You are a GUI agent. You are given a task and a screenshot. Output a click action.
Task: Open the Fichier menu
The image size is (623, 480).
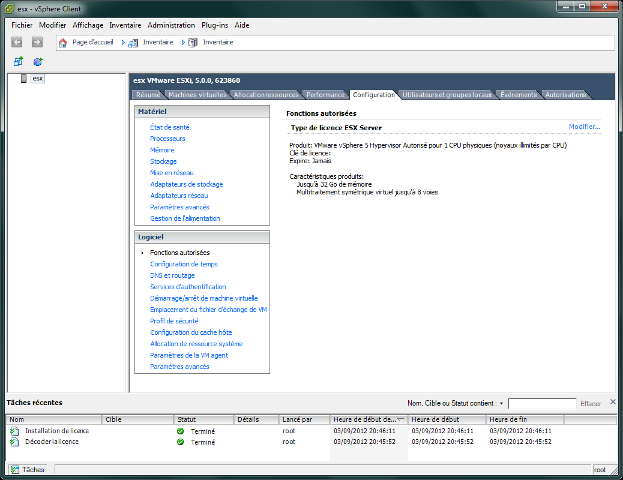tap(22, 25)
